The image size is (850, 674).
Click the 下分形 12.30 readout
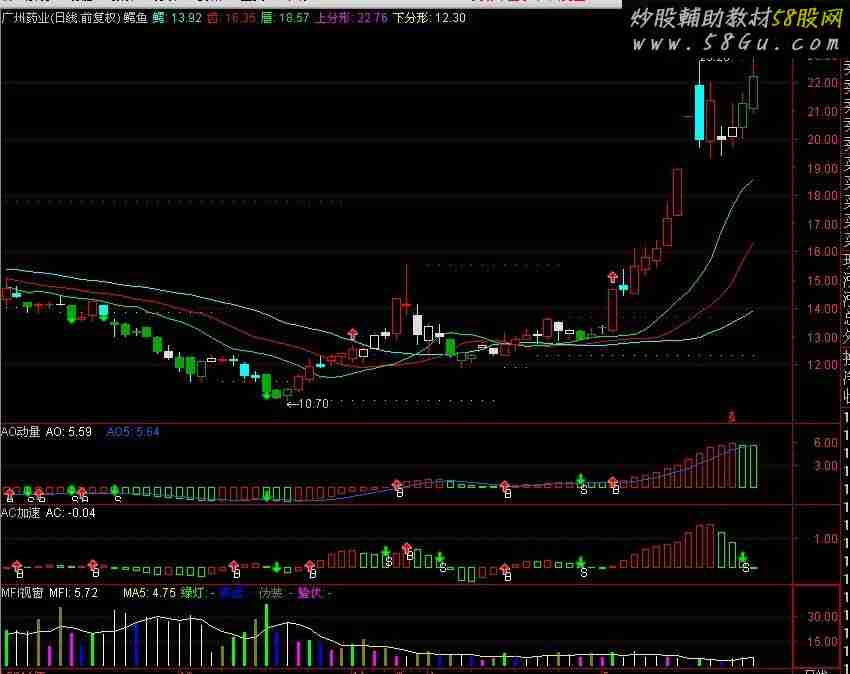429,18
